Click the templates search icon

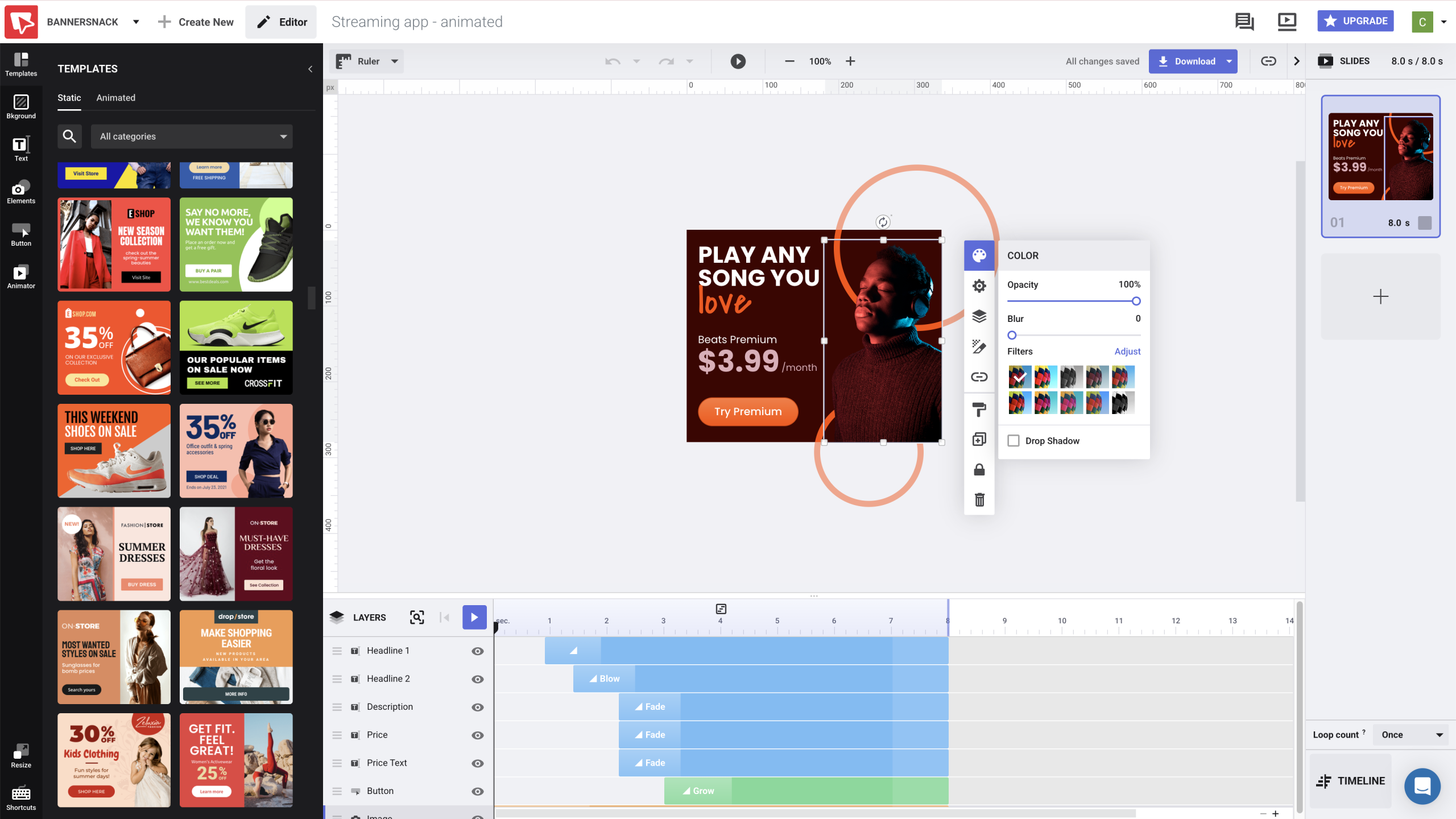[x=69, y=136]
